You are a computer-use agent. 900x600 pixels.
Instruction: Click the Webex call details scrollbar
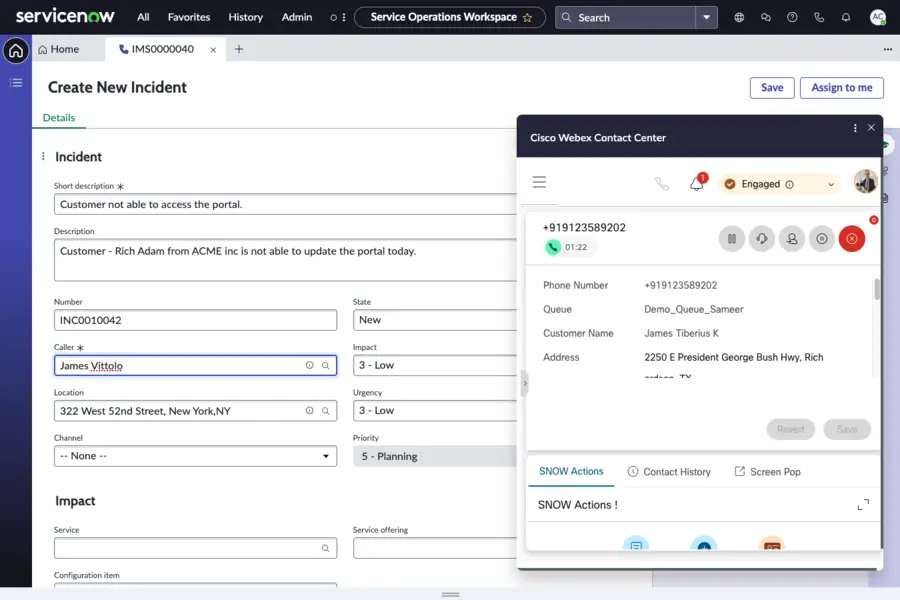point(876,289)
